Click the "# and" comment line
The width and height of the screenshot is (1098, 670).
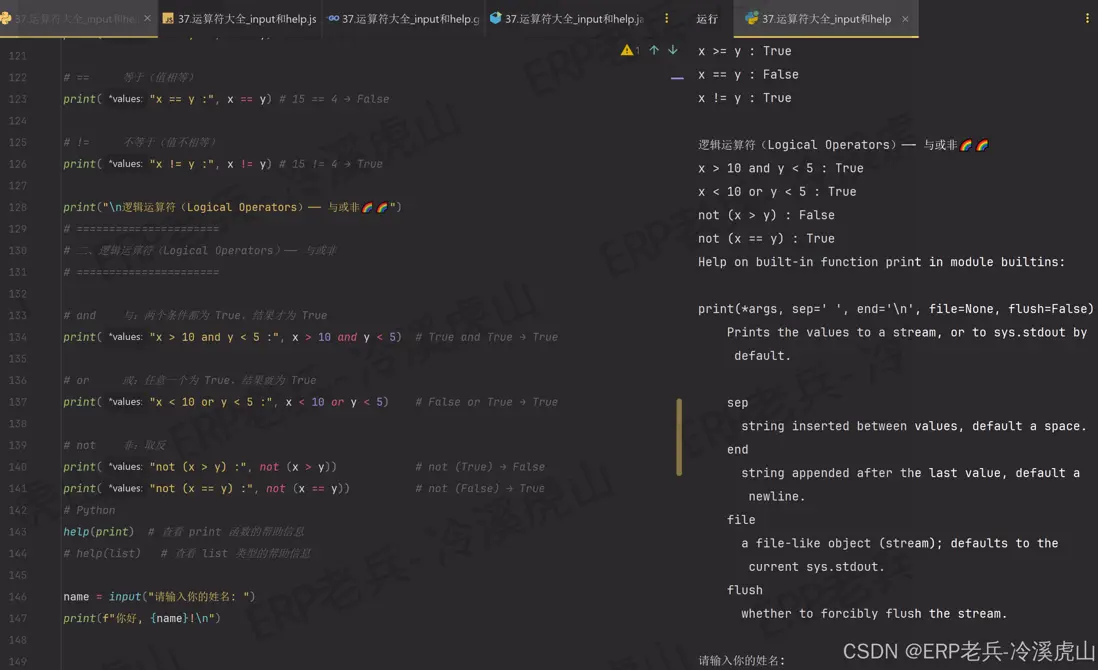point(195,316)
